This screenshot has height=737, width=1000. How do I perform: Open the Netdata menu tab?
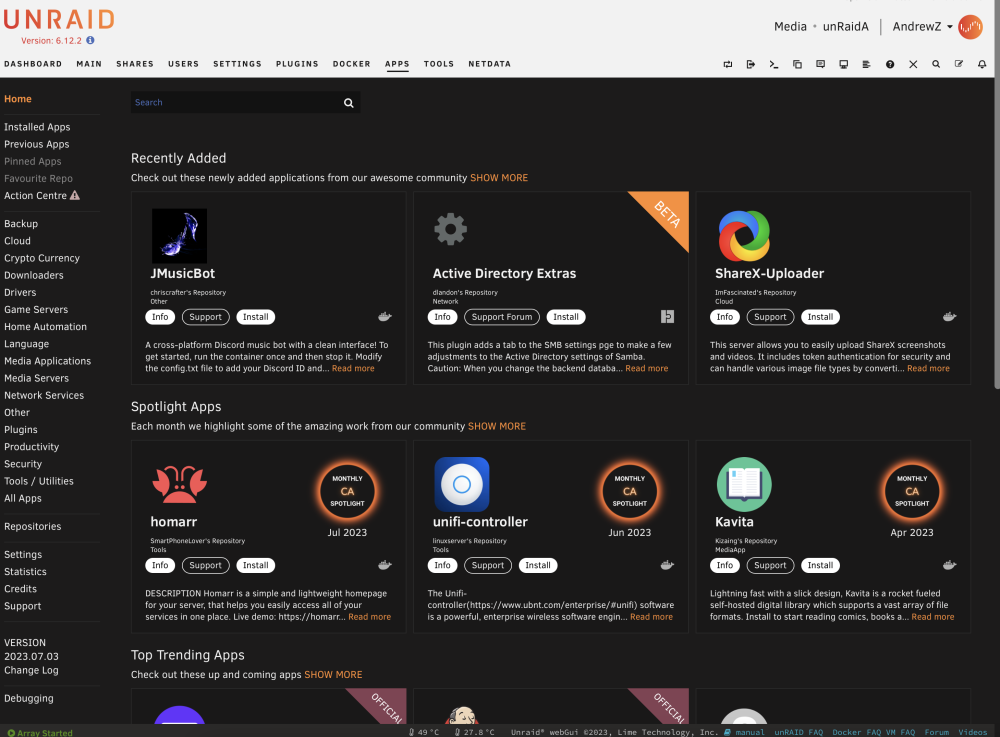coord(489,64)
